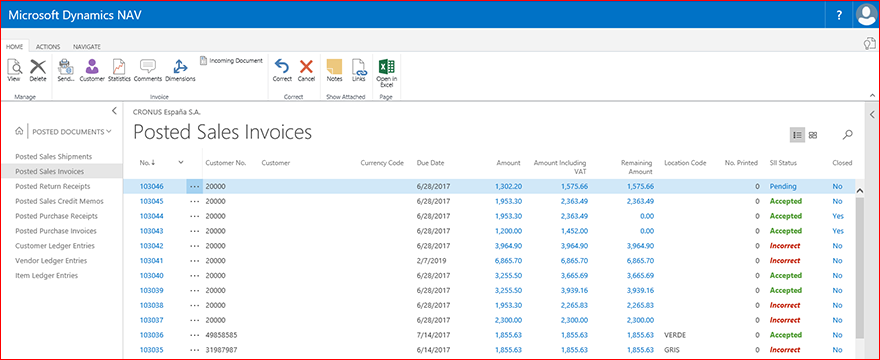Click remaining amount 3,939.16

(639, 290)
